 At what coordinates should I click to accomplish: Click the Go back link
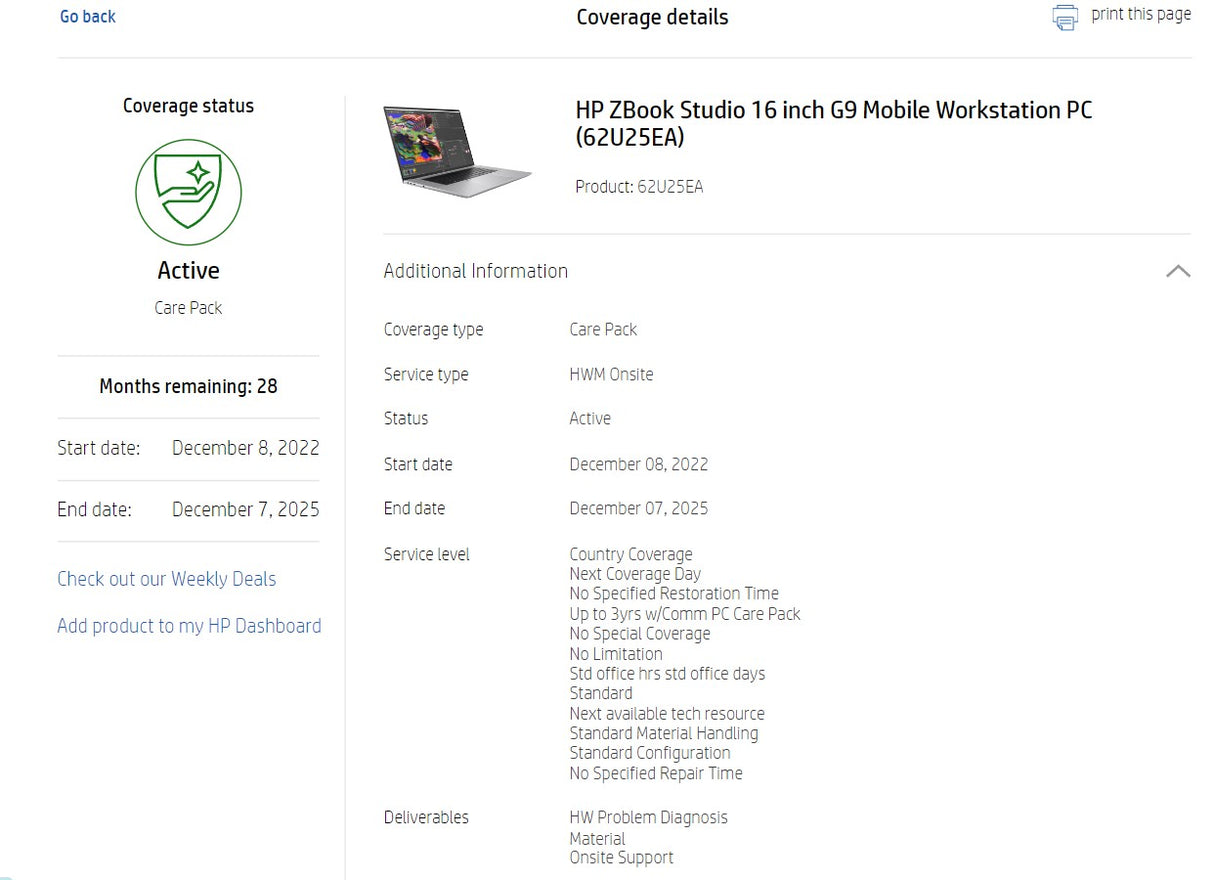(87, 16)
